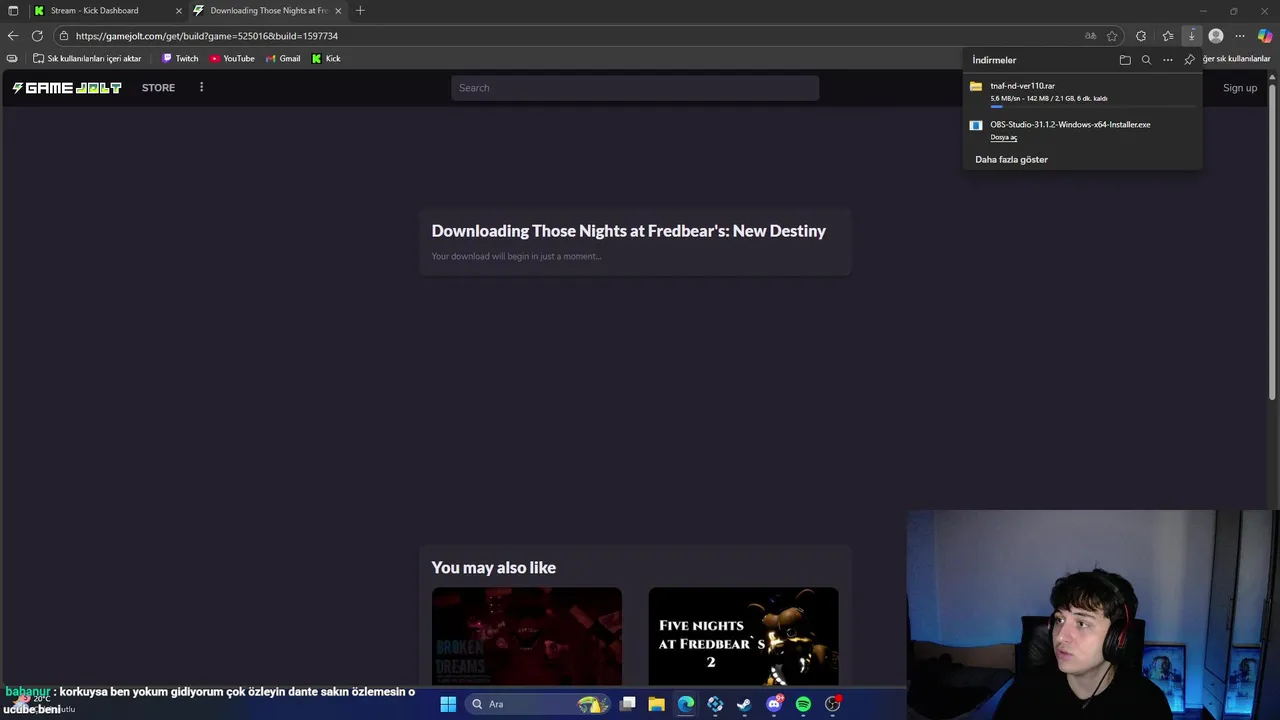
Task: Open the tab actions menu icon
Action: 13,10
